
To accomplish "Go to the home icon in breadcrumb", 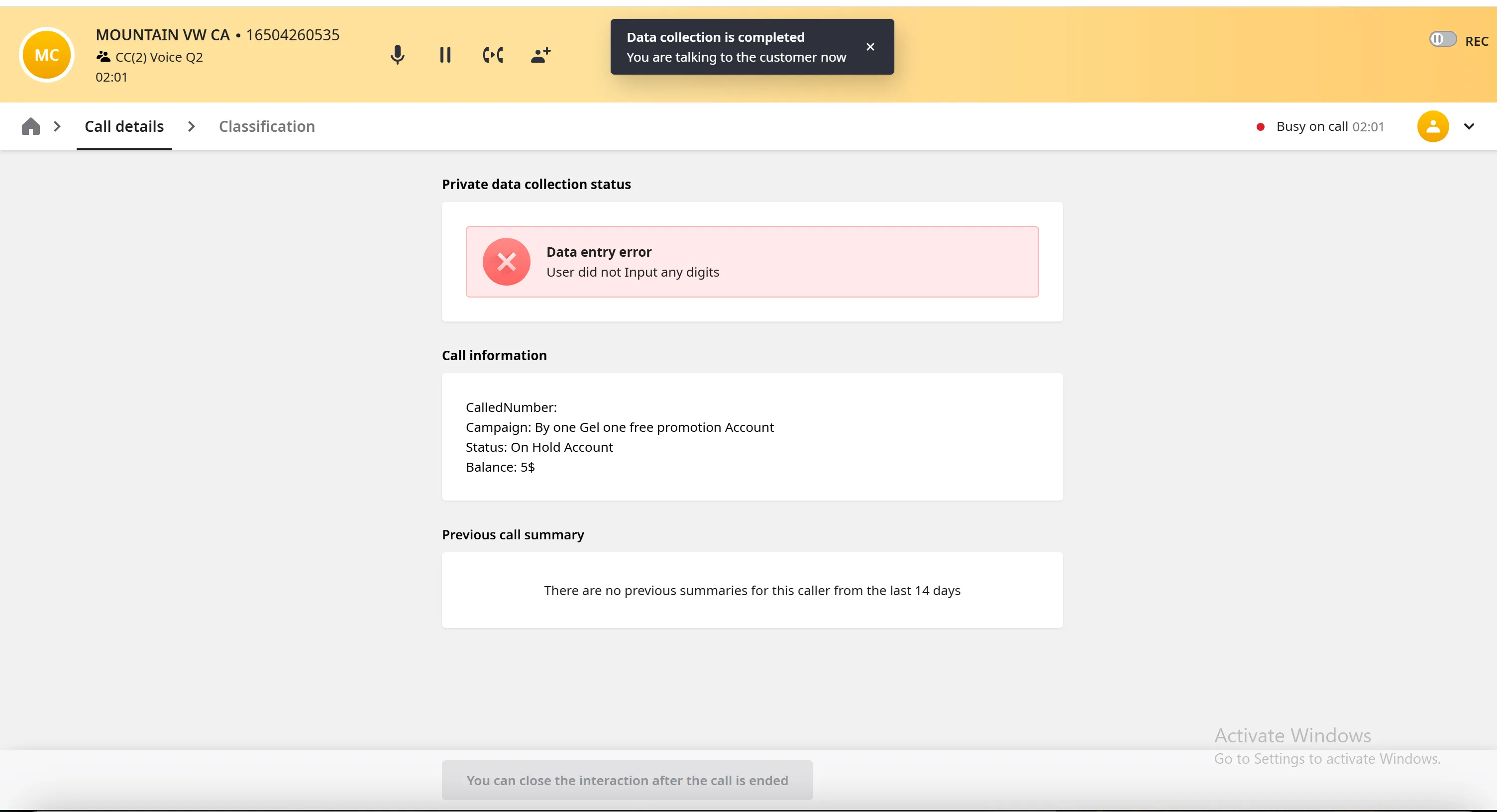I will (x=31, y=126).
